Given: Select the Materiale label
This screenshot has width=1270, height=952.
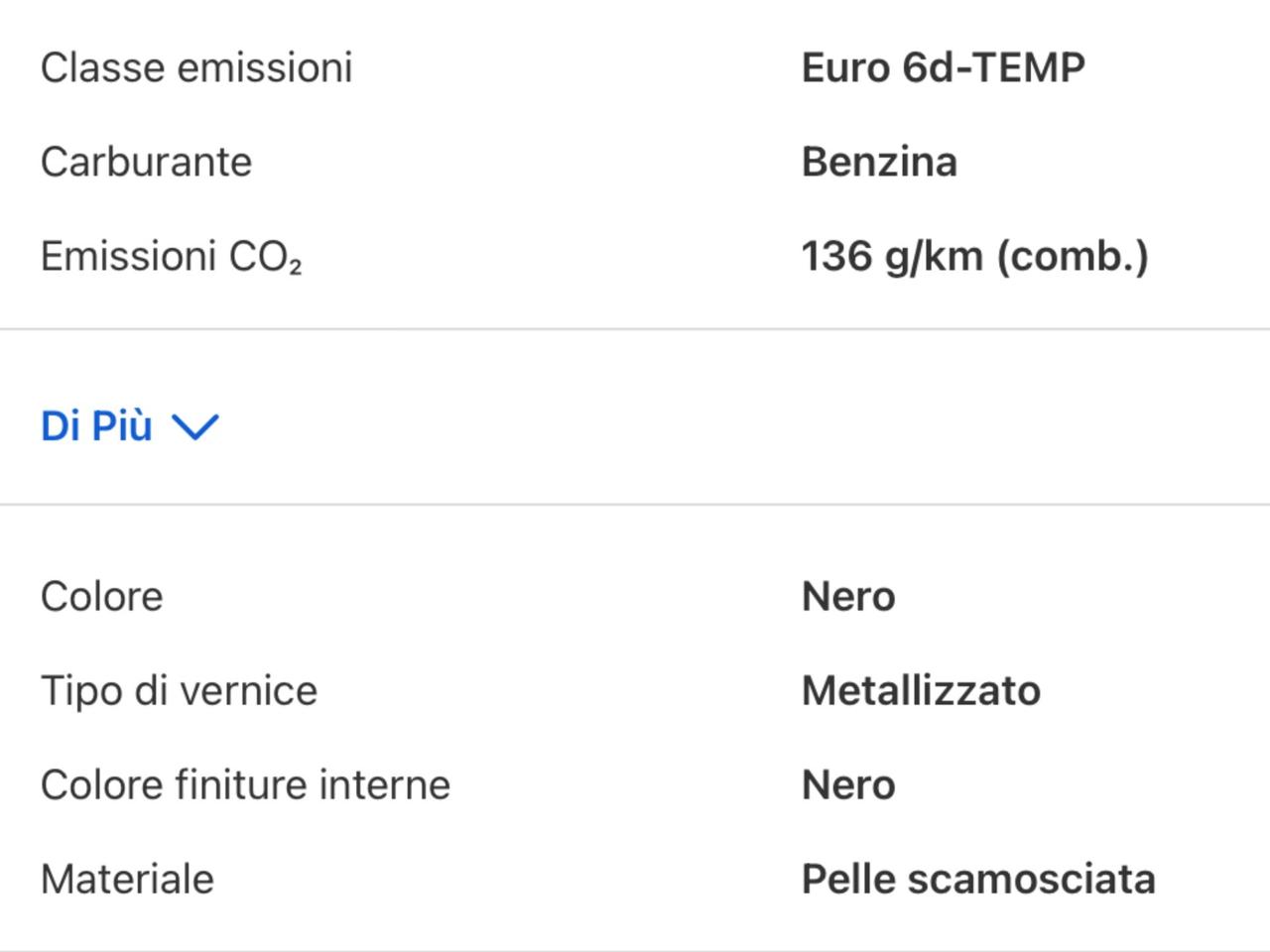Looking at the screenshot, I should (127, 879).
